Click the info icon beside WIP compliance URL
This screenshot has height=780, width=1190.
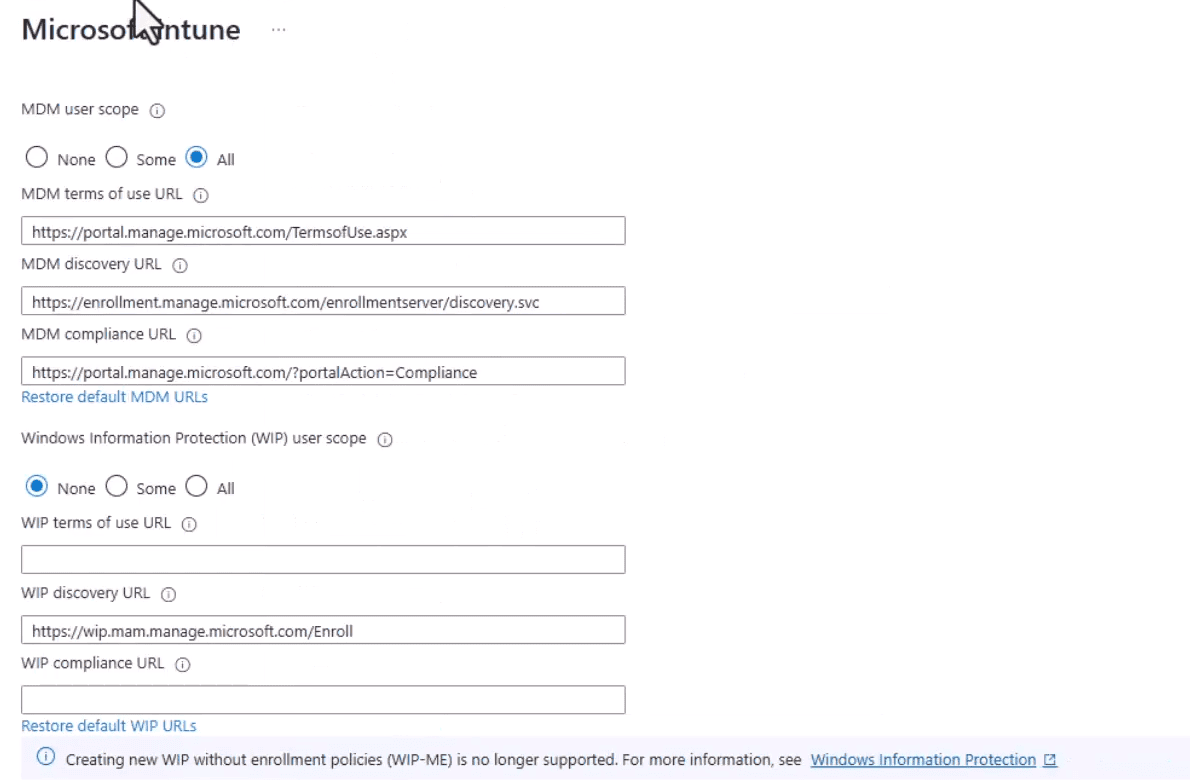tap(181, 664)
